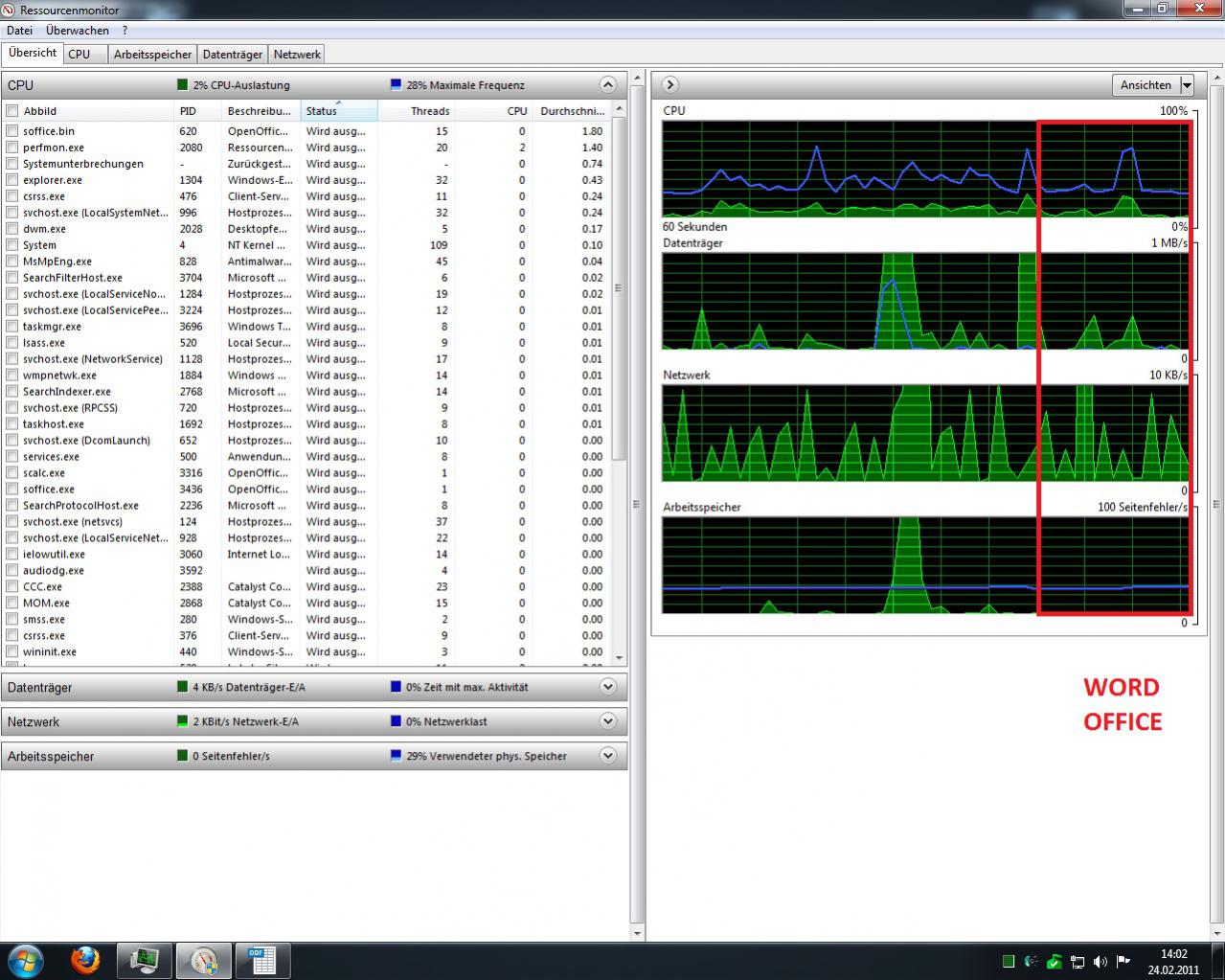Tick the dwm.exe checkbox

(12, 229)
